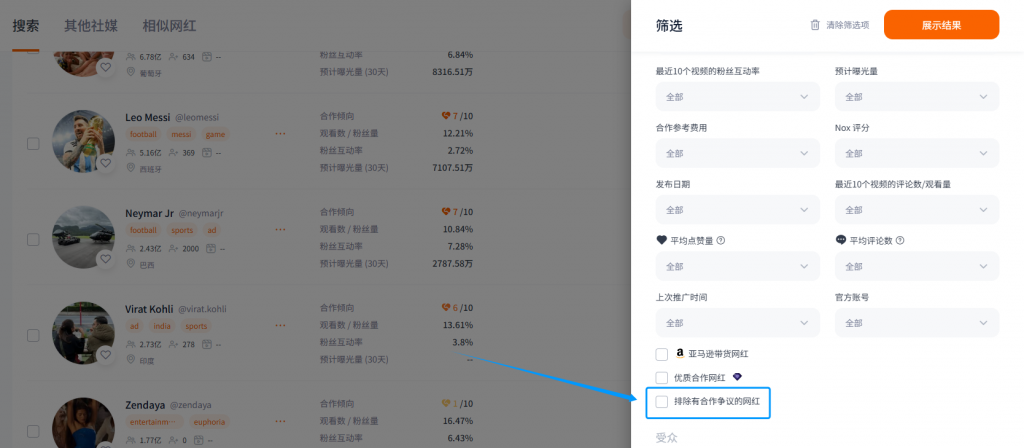1024x448 pixels.
Task: Open the 发布日期 dropdown
Action: 737,210
